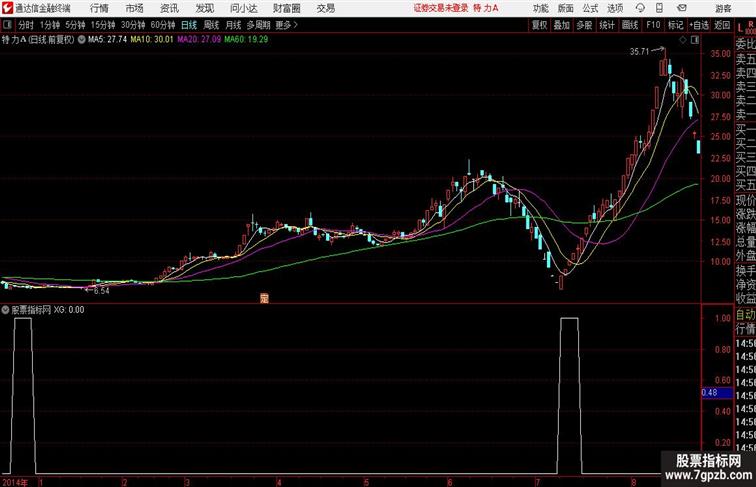756x487 pixels.
Task: Select the 日线 daily period tab
Action: pyautogui.click(x=189, y=25)
